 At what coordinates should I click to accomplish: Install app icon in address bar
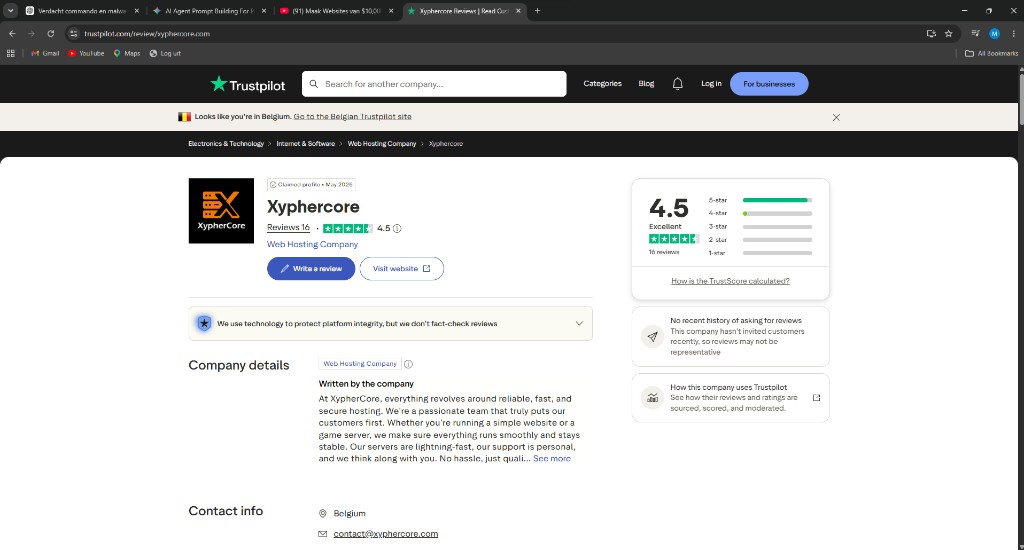pyautogui.click(x=931, y=33)
